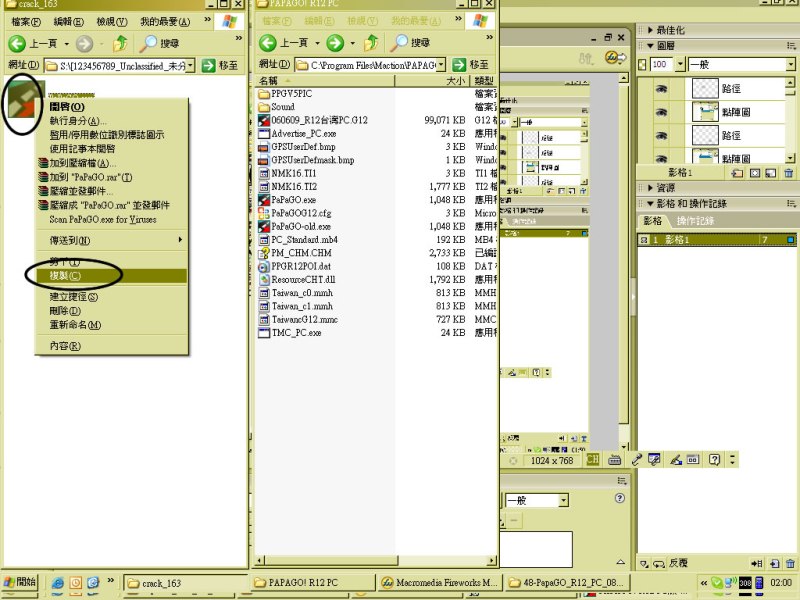Click distribute to frames icon in frames panel
The width and height of the screenshot is (800, 600).
click(x=757, y=564)
